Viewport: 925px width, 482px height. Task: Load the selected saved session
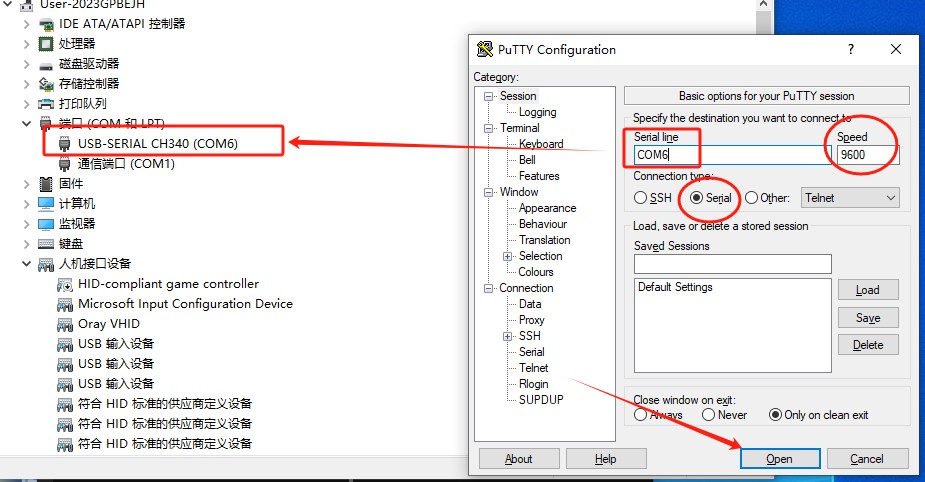(868, 290)
